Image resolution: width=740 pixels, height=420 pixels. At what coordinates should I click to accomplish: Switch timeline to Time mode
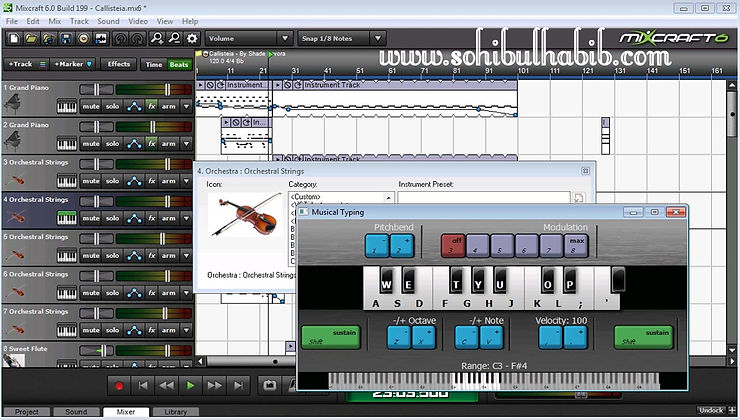(x=154, y=65)
